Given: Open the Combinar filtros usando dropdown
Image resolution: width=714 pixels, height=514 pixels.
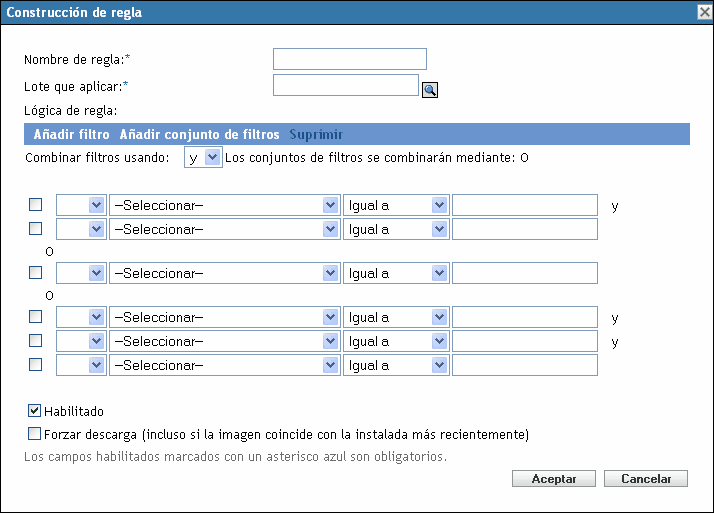Looking at the screenshot, I should tap(203, 157).
